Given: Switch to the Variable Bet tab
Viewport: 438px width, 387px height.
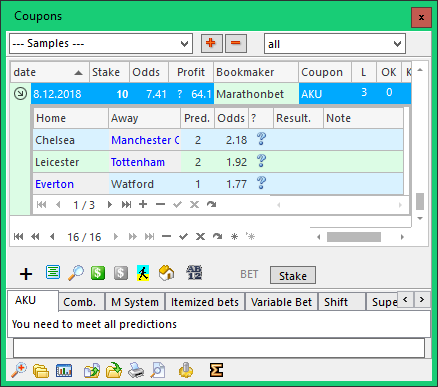Looking at the screenshot, I should [x=281, y=302].
